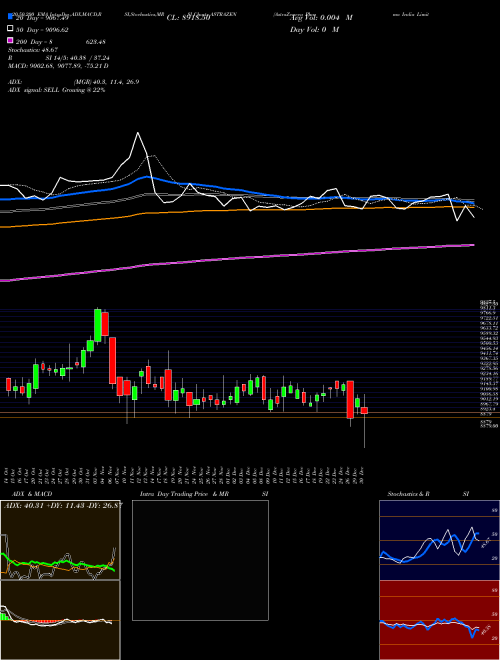The width and height of the screenshot is (500, 660).
Task: Click the last red candle with long lower wick
Action: (364, 410)
